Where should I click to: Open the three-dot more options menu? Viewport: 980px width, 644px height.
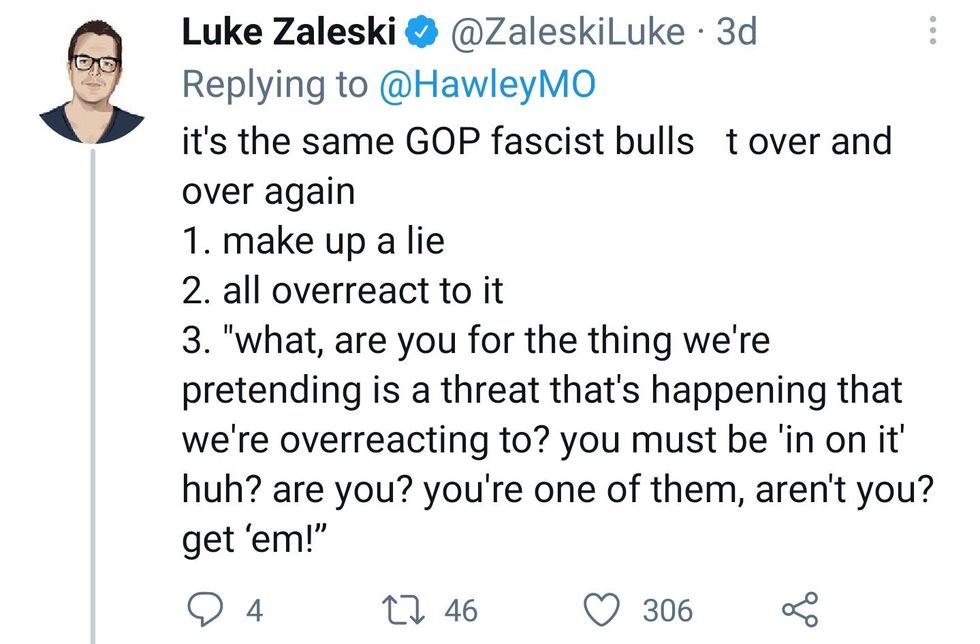point(933,33)
